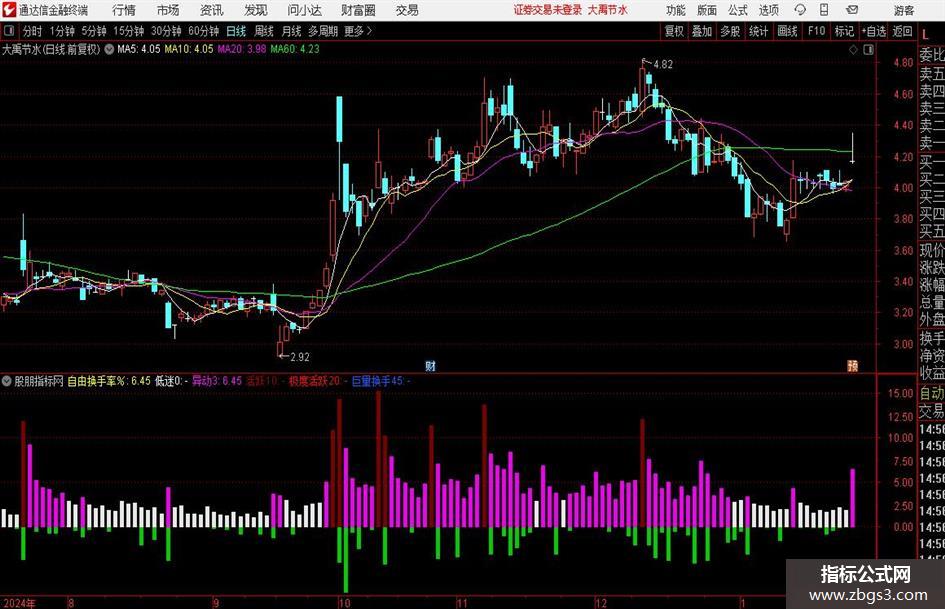Click the 证券交易未登录 login status link
945x609 pixels.
pos(547,10)
